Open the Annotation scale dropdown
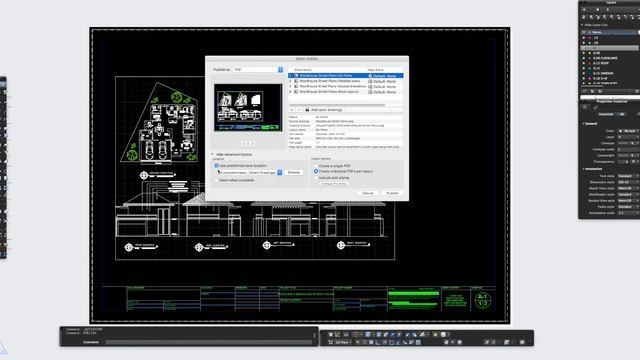The height and width of the screenshot is (360, 640). point(629,213)
